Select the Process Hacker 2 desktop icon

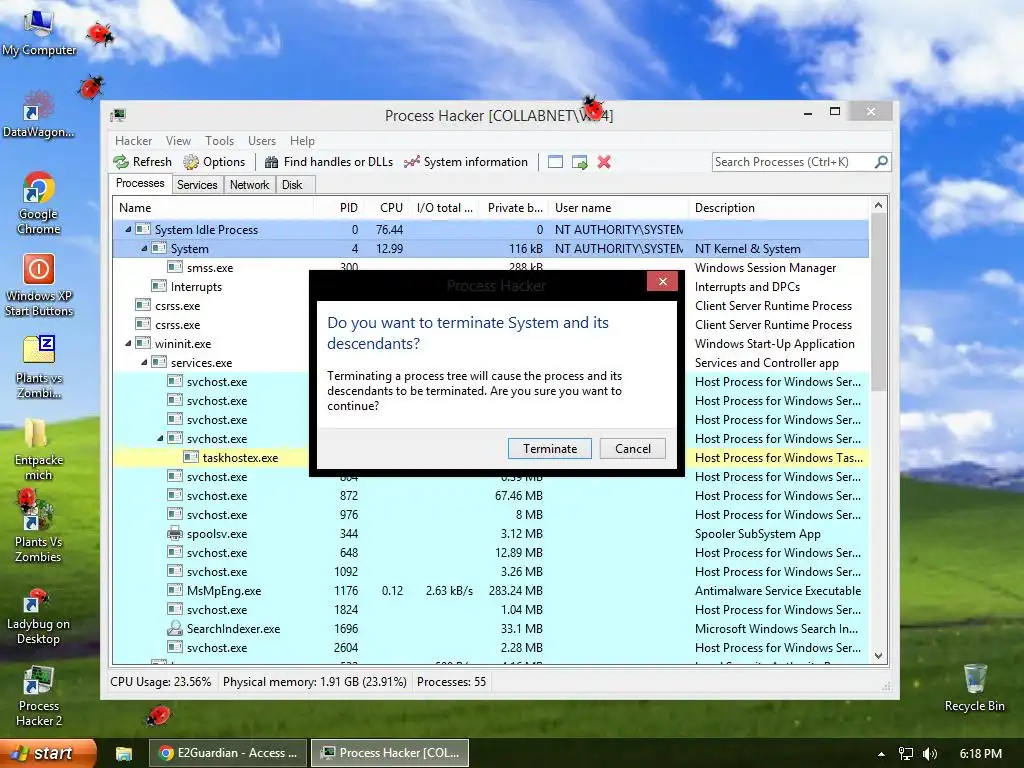tap(39, 696)
